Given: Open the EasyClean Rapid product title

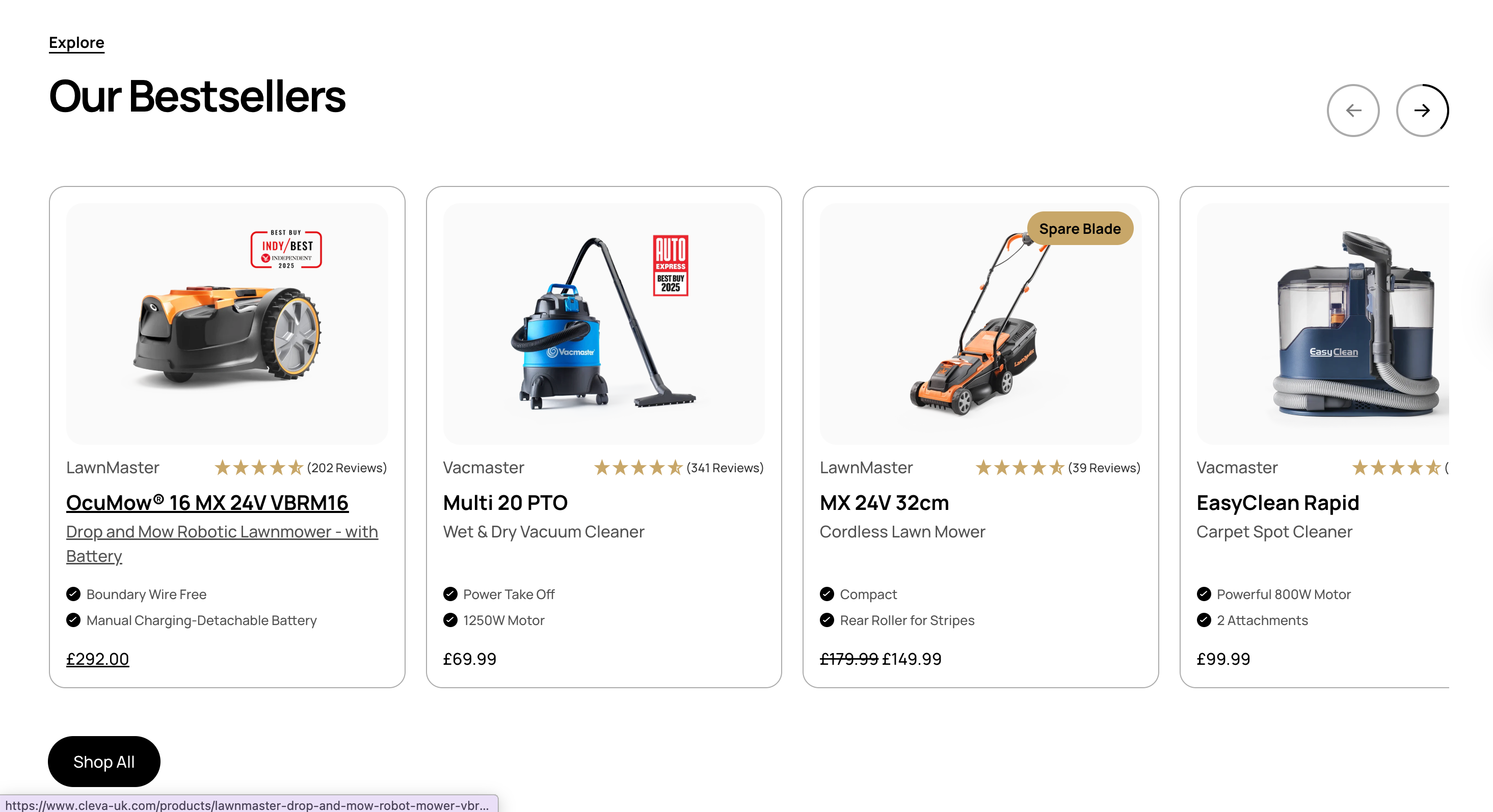Looking at the screenshot, I should [1277, 502].
